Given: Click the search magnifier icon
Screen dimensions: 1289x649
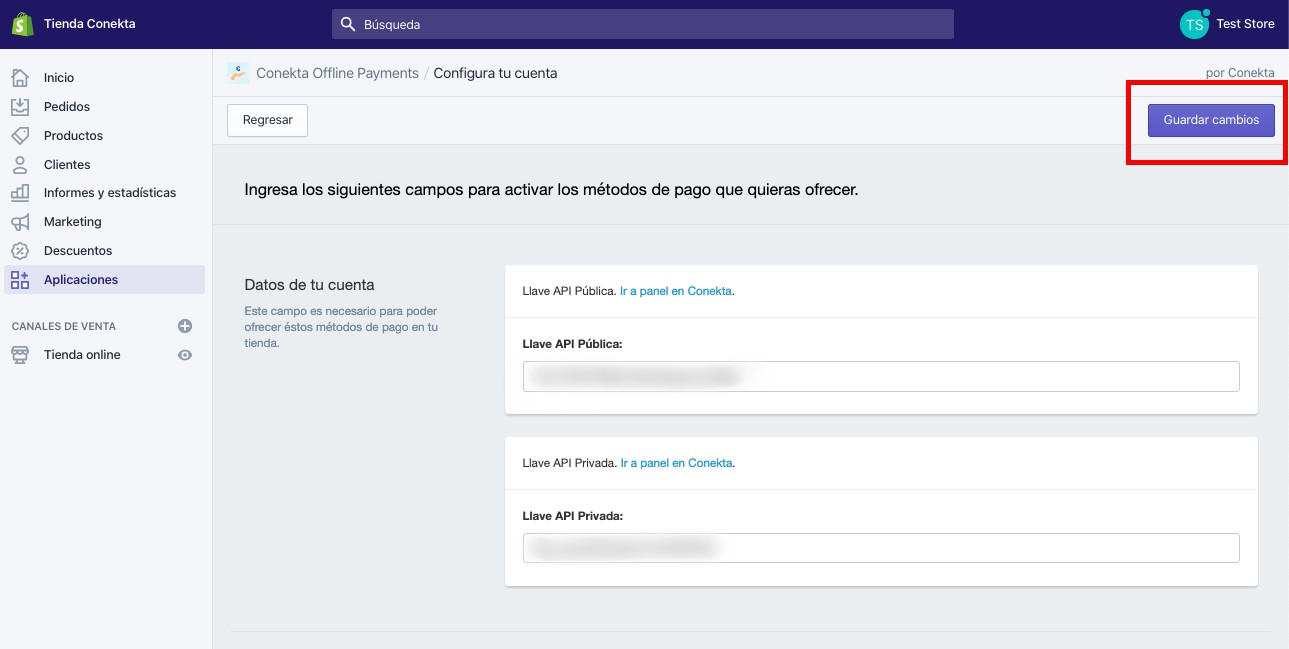Looking at the screenshot, I should click(x=348, y=24).
